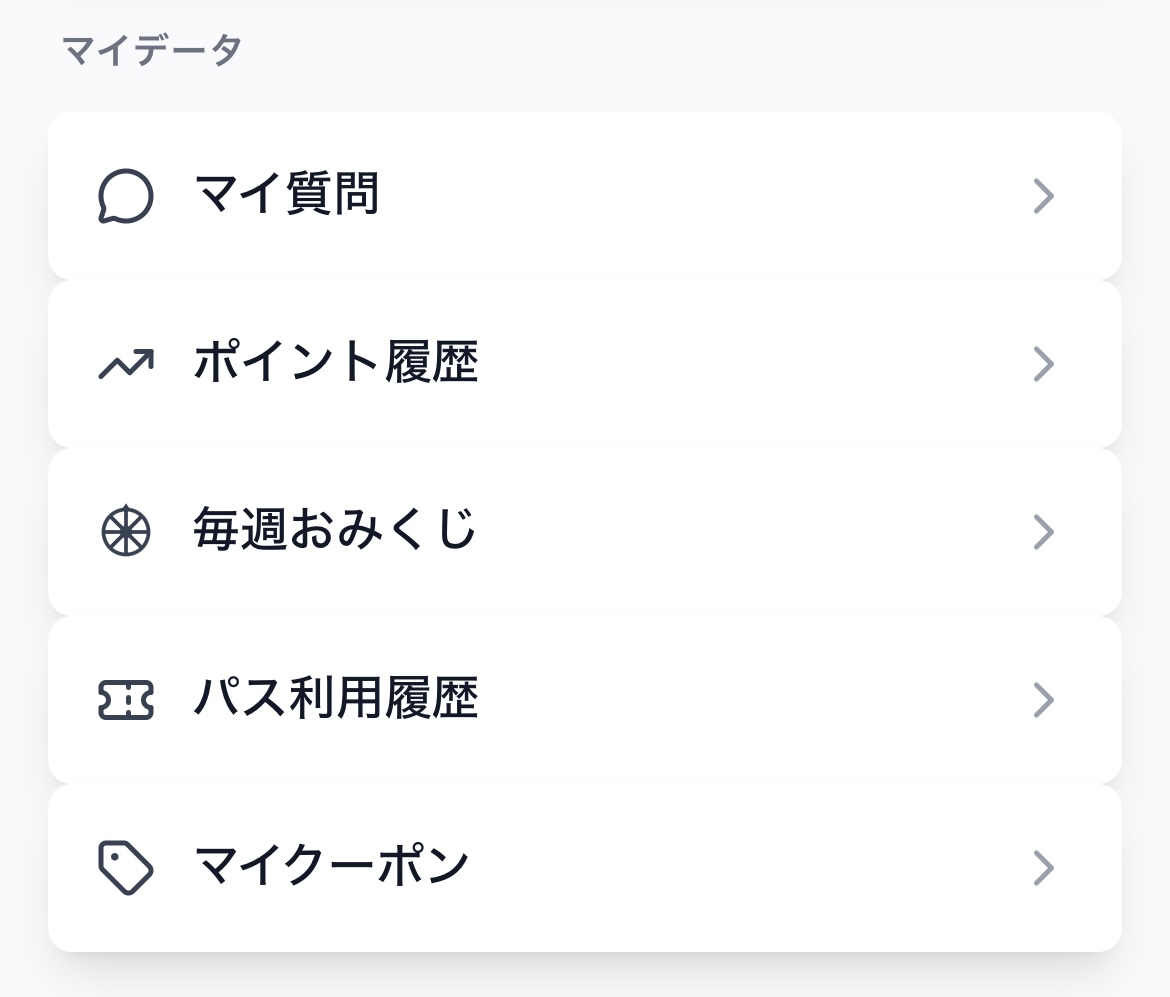
Task: Select the ポイント履歴 text label
Action: click(335, 362)
